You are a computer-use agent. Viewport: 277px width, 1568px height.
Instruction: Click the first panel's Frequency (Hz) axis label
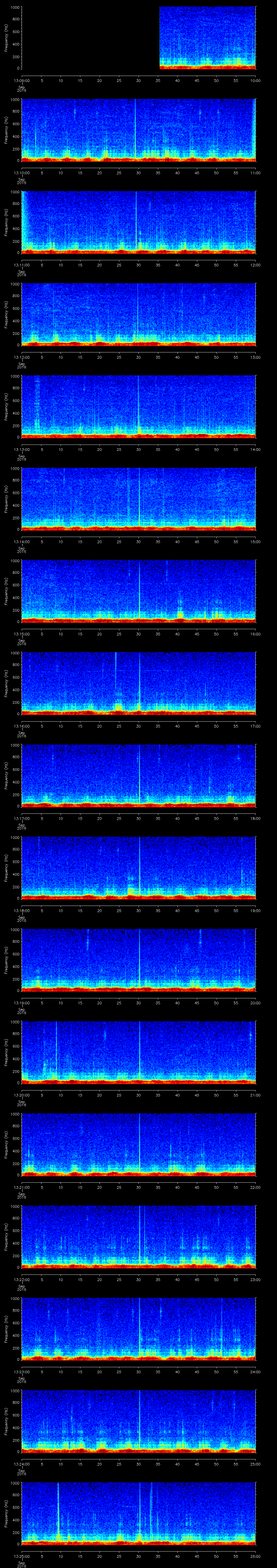tap(6, 38)
